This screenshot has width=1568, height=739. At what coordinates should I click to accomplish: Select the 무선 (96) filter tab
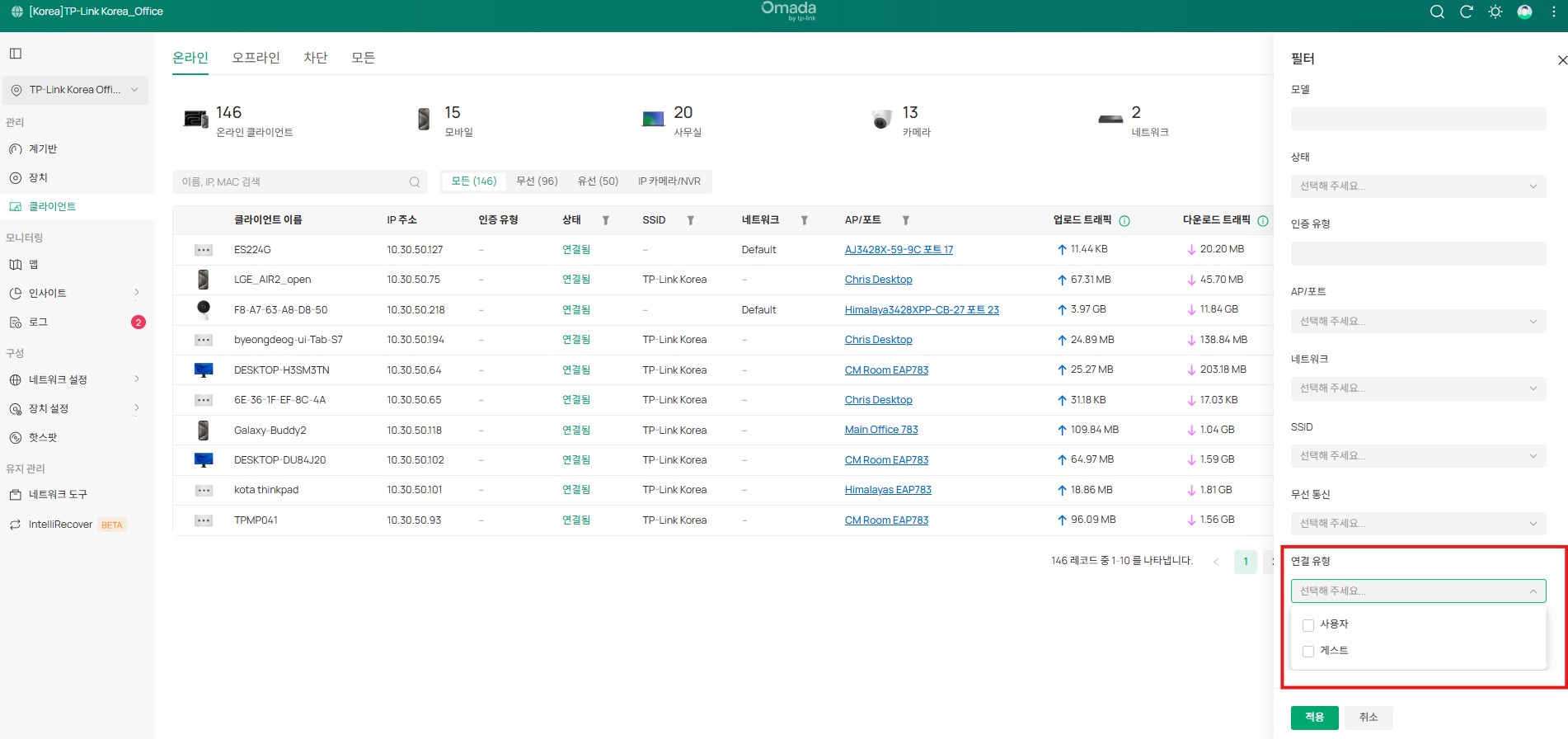coord(537,181)
